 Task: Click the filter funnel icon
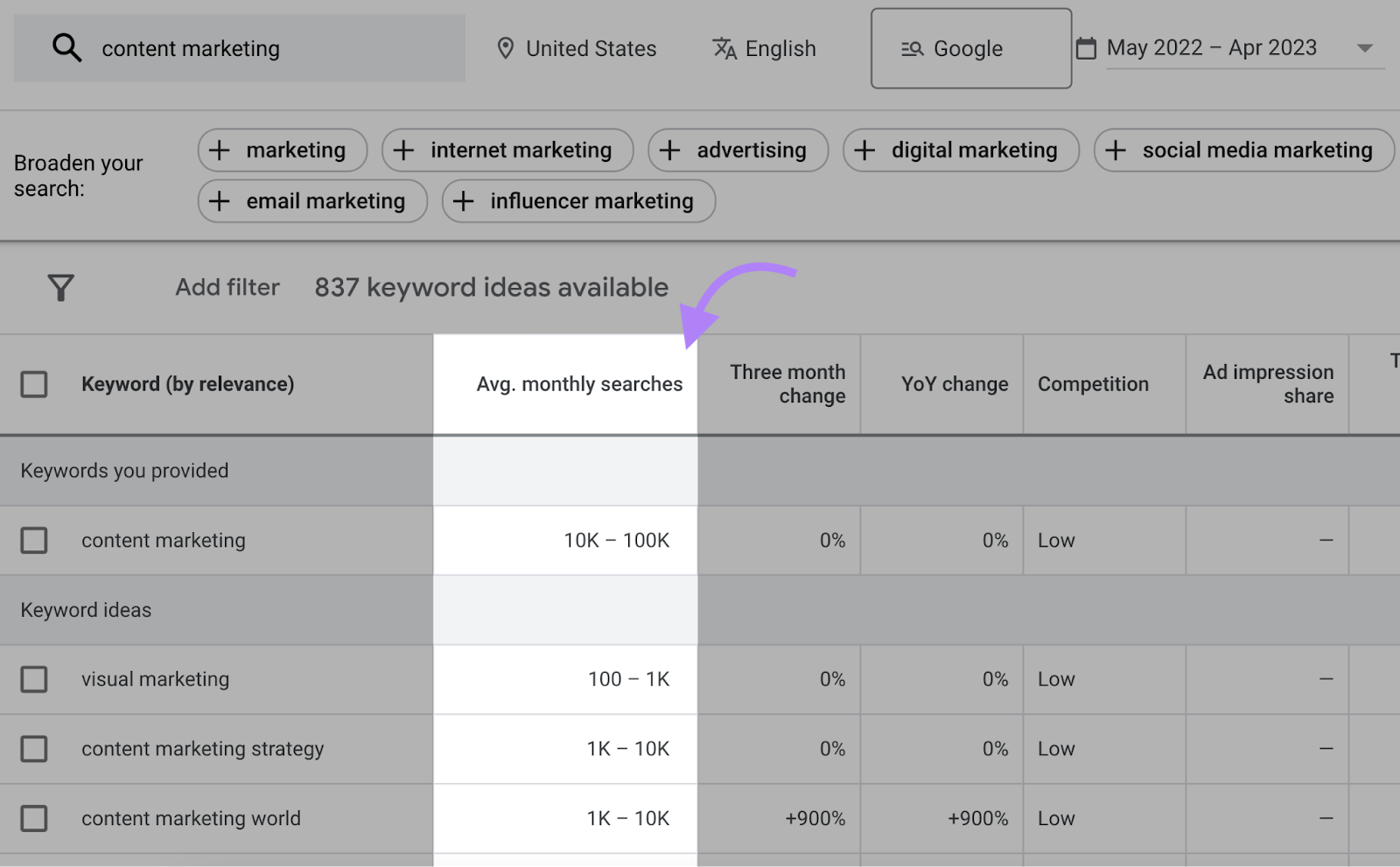click(x=60, y=288)
